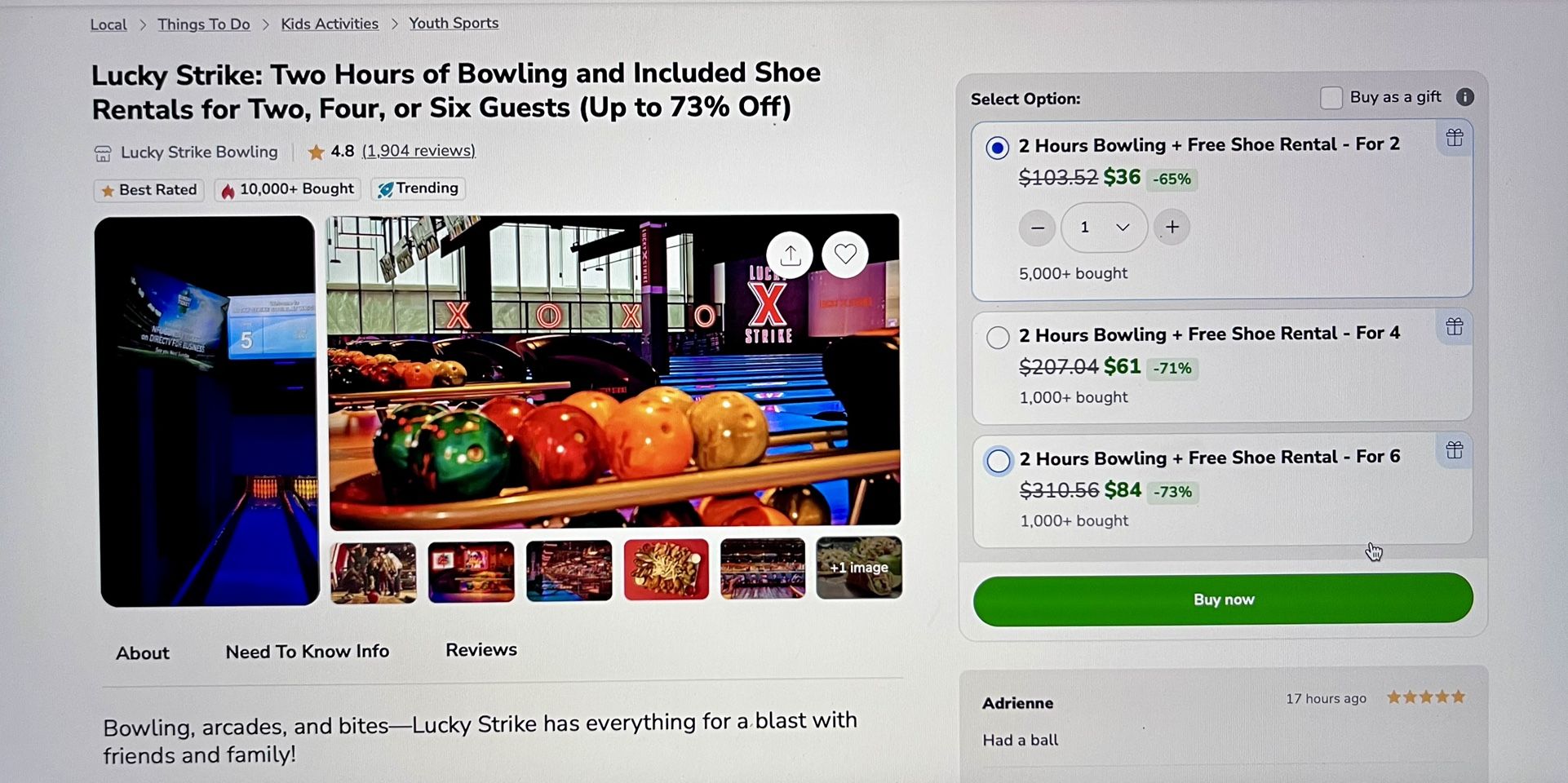Click the gift icon on the For 4 option
Screen dimensions: 1568x783
click(1454, 327)
